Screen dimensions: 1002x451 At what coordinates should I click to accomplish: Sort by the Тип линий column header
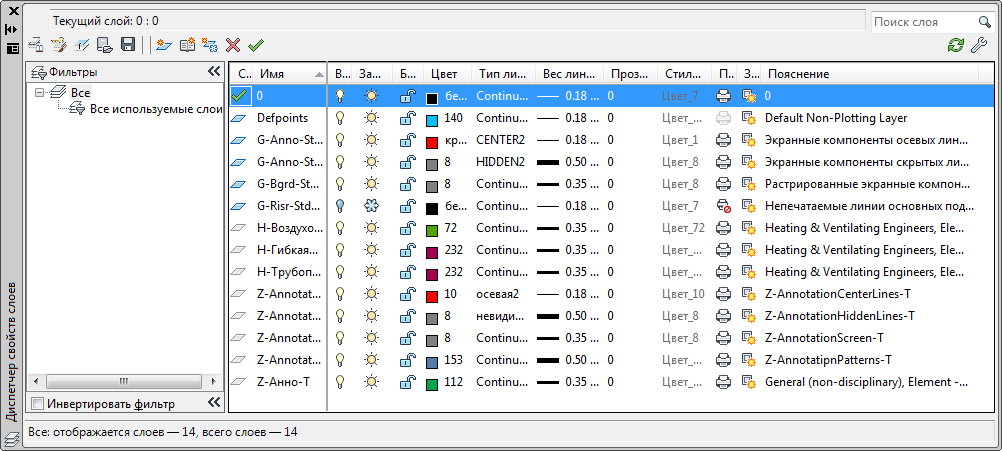click(x=504, y=74)
